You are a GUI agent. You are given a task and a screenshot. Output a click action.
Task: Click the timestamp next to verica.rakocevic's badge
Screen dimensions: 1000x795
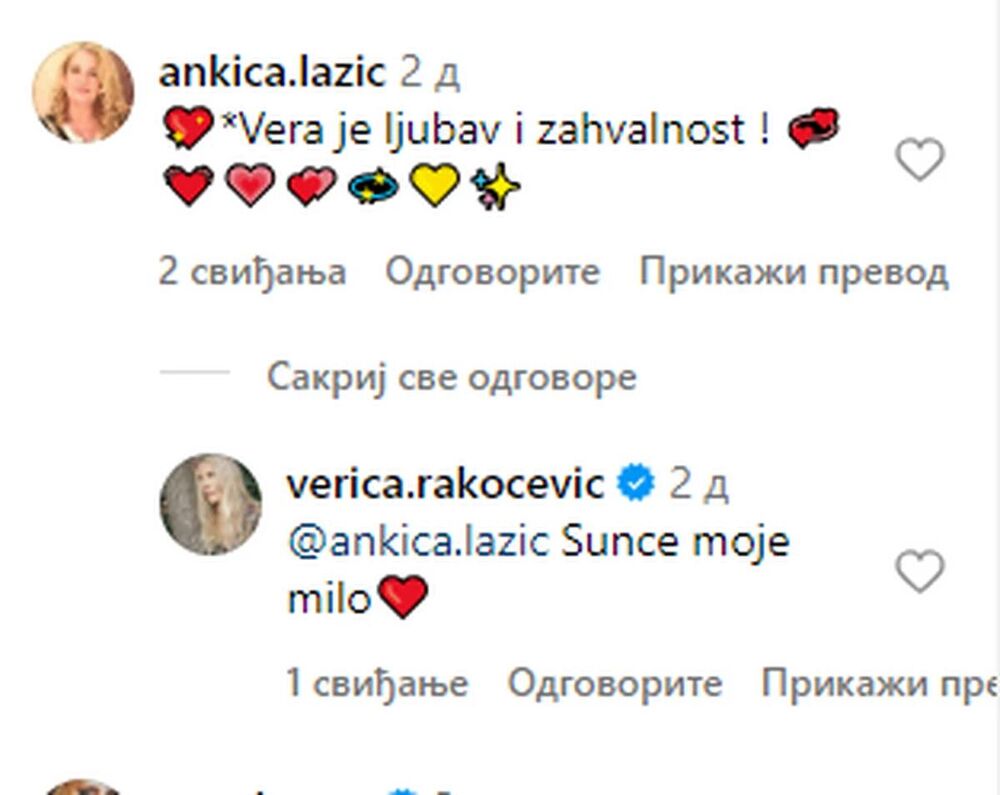[x=699, y=485]
